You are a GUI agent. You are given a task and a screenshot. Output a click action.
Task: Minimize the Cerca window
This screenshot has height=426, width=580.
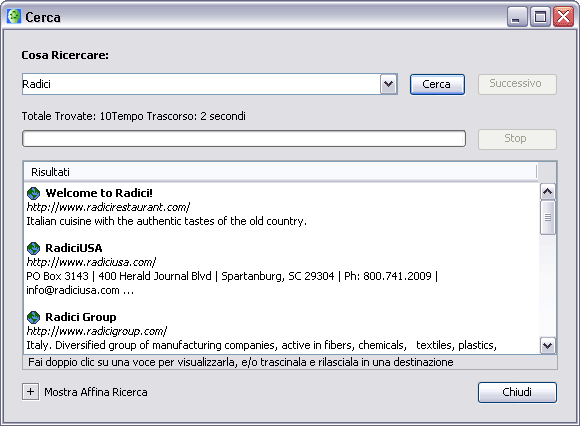[517, 17]
